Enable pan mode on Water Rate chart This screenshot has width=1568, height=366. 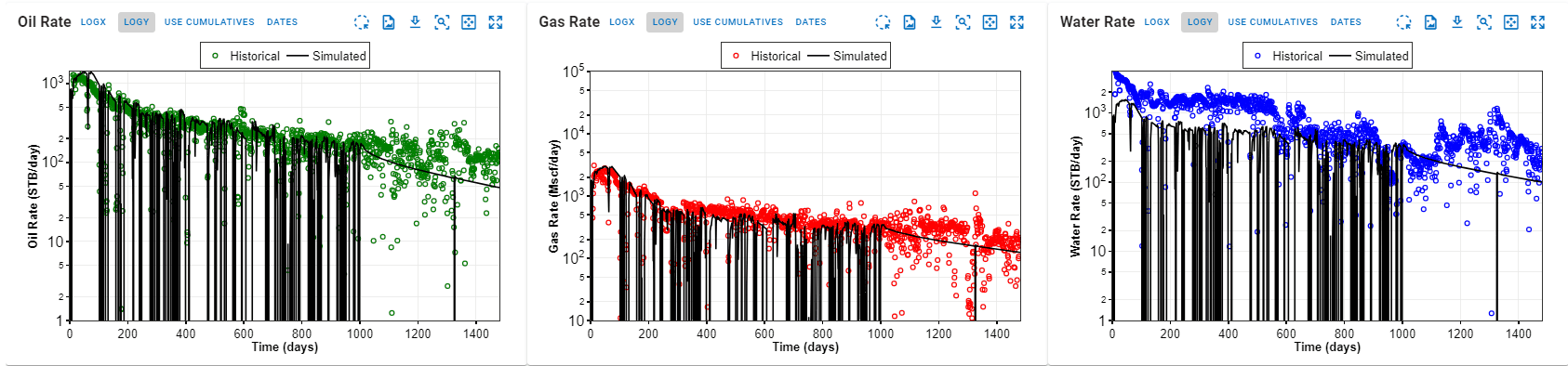(1511, 21)
